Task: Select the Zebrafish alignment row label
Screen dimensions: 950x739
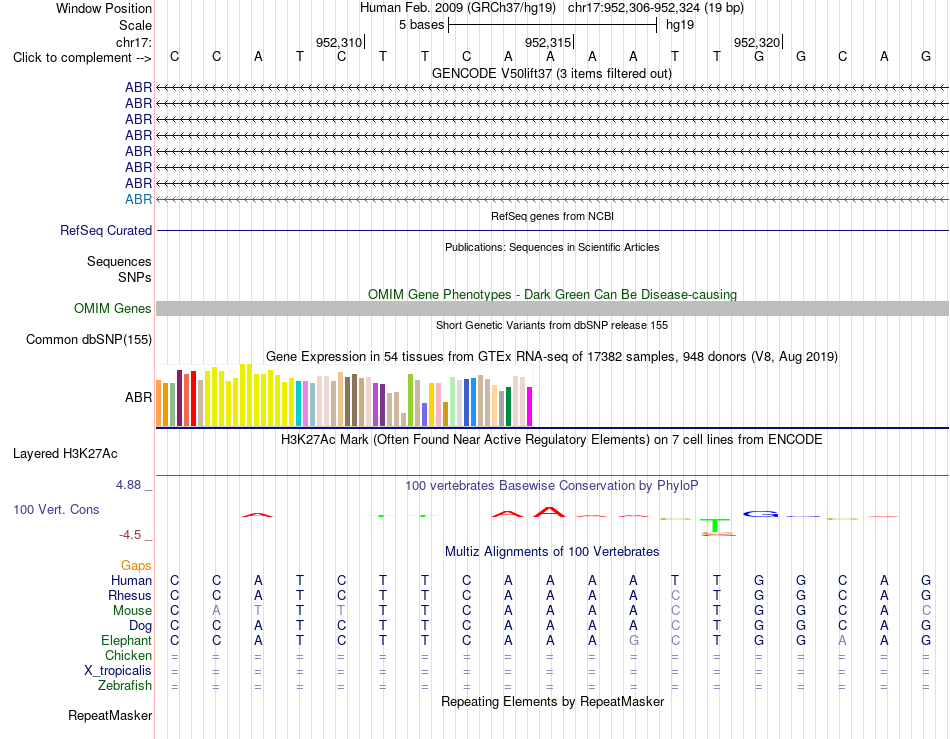Action: tap(125, 686)
